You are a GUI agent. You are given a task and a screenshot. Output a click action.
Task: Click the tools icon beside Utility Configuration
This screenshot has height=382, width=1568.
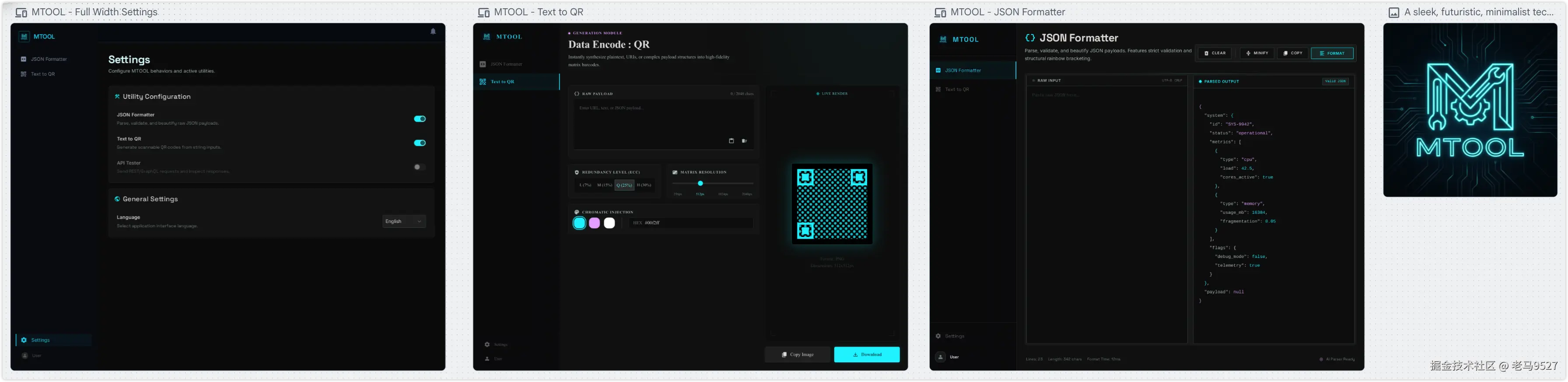pos(118,96)
